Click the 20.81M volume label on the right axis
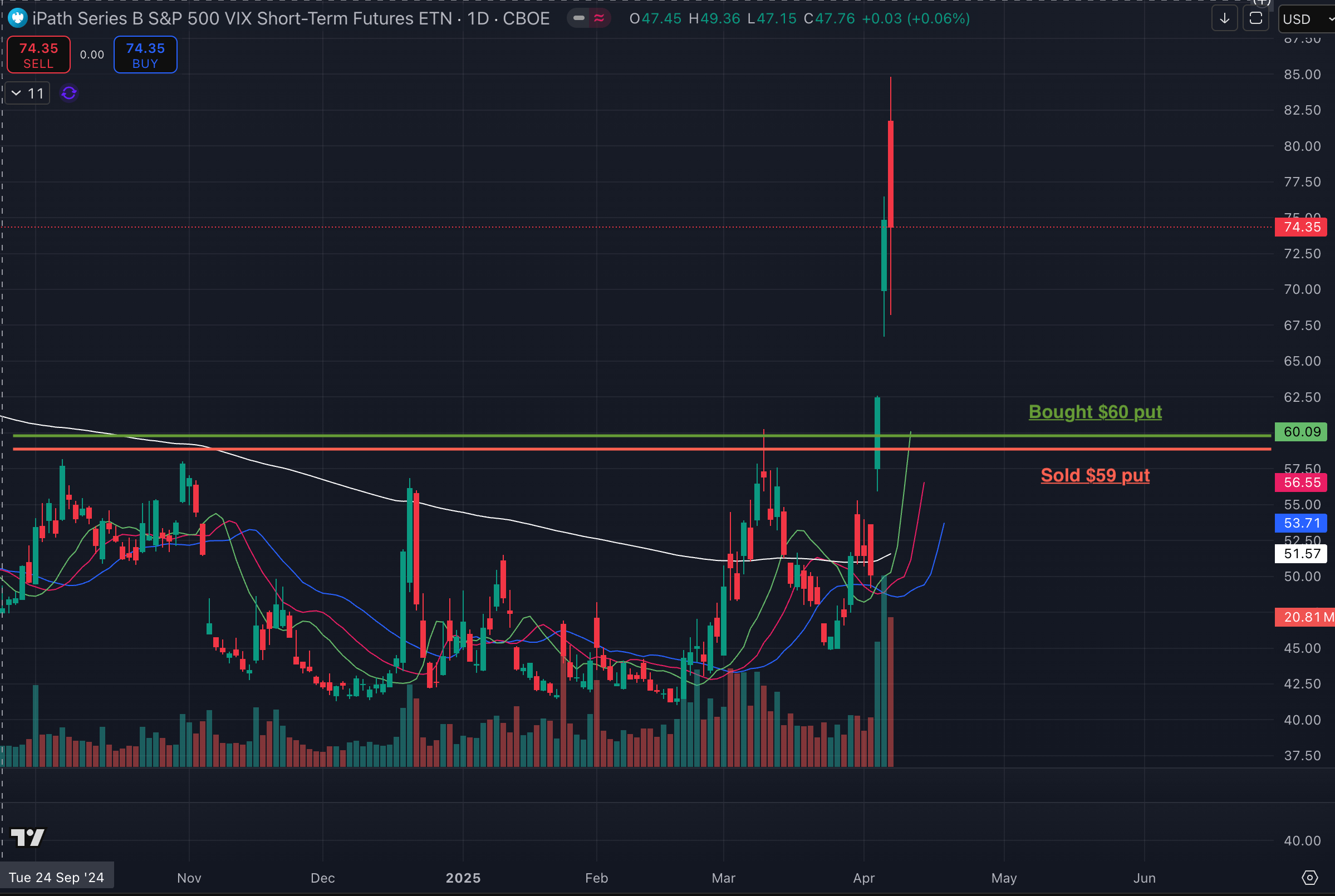Screen dimensions: 1335x896 click(x=1305, y=617)
